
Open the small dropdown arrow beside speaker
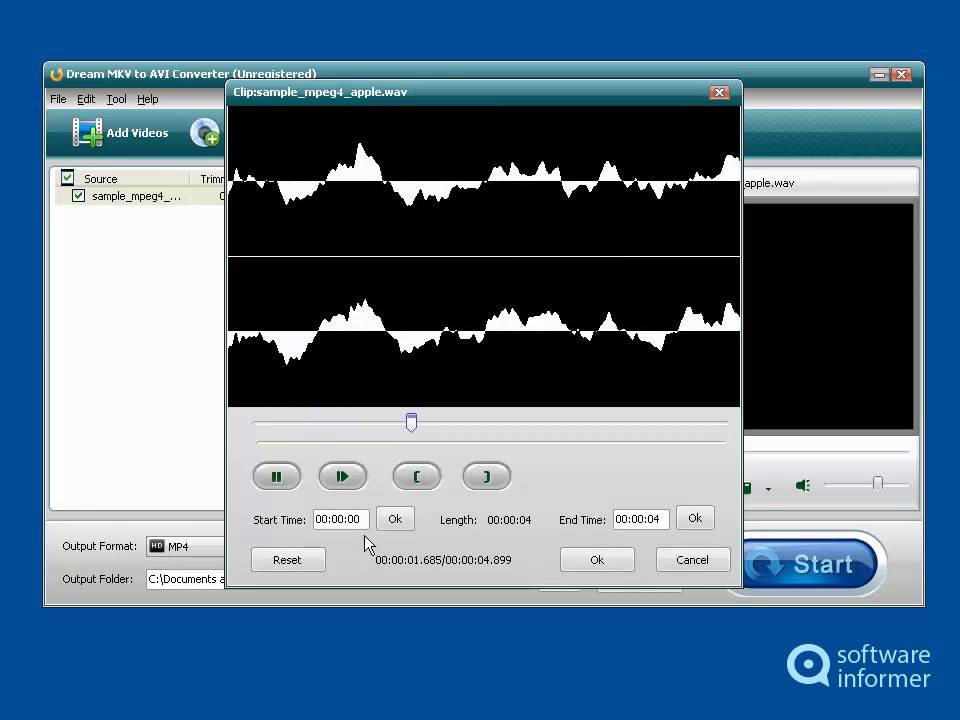[x=768, y=489]
